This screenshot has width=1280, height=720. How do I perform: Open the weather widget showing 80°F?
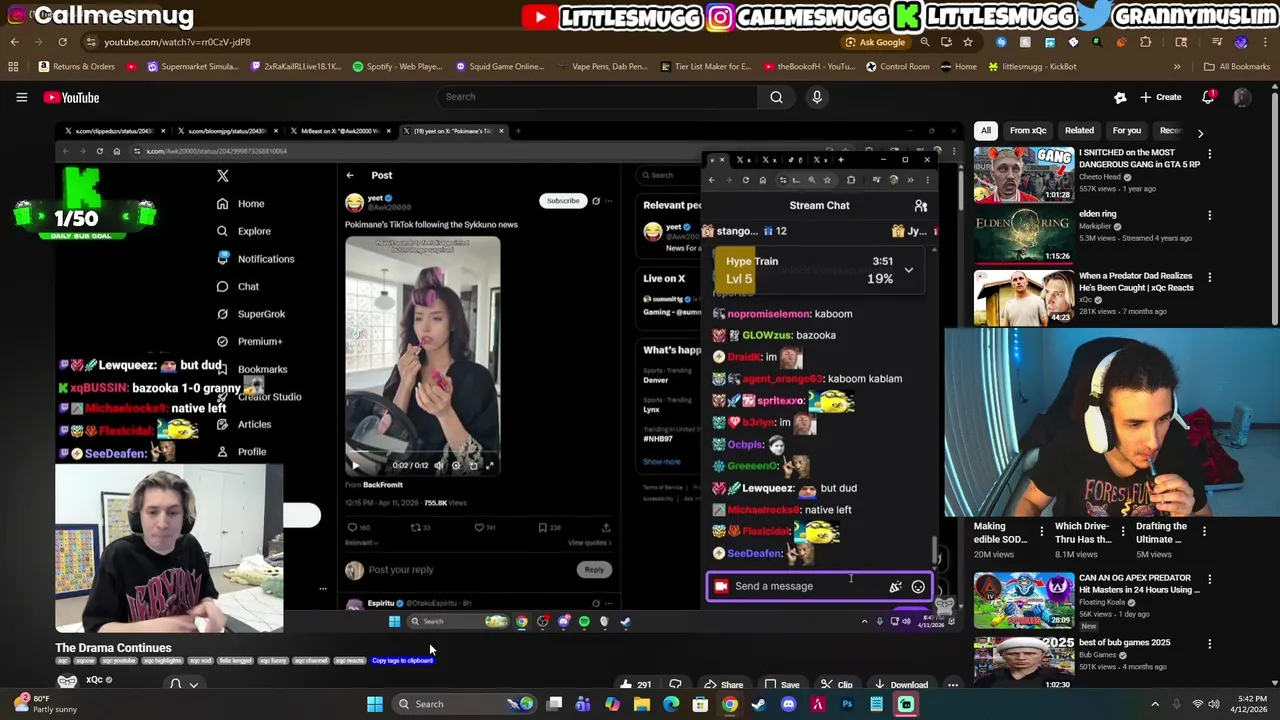tap(46, 704)
